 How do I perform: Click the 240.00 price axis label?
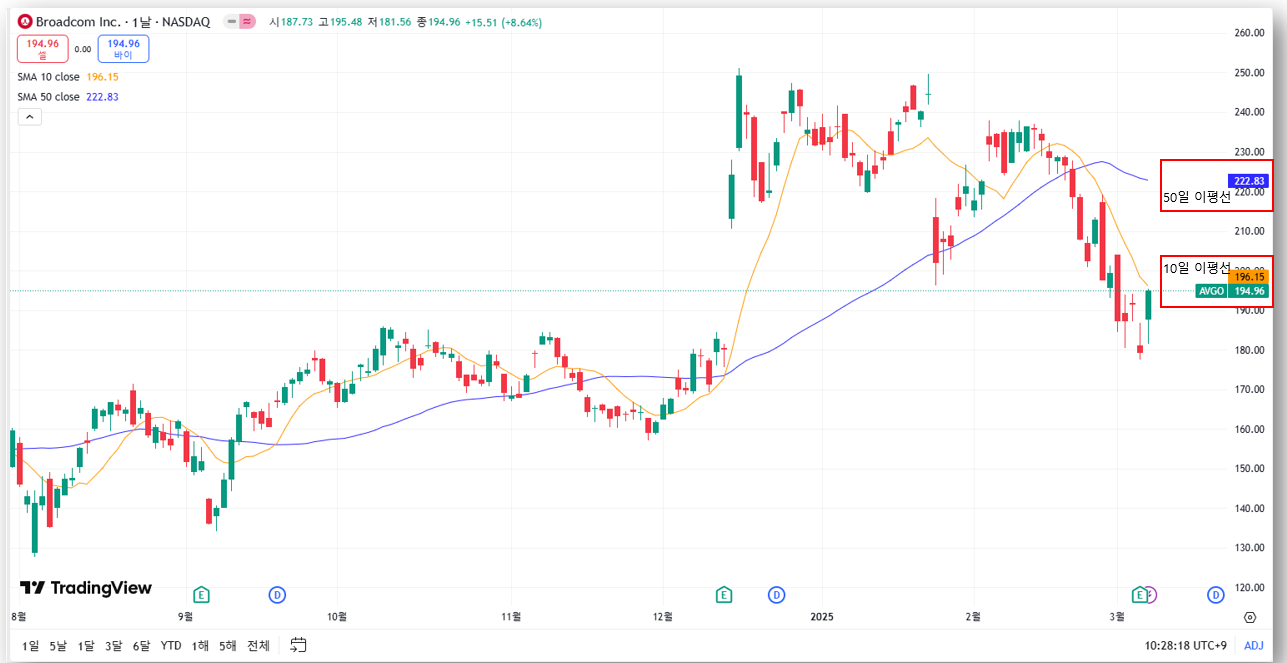(x=1249, y=112)
